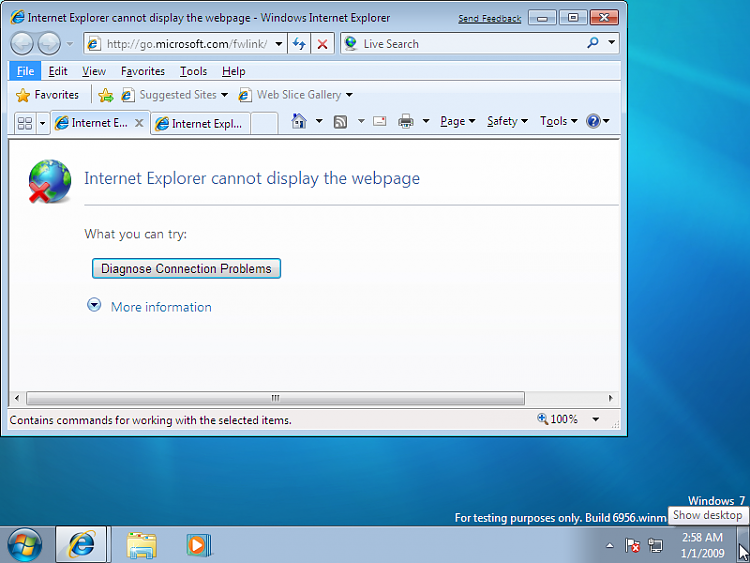Viewport: 750px width, 563px height.
Task: Click the network tray icon
Action: click(655, 545)
